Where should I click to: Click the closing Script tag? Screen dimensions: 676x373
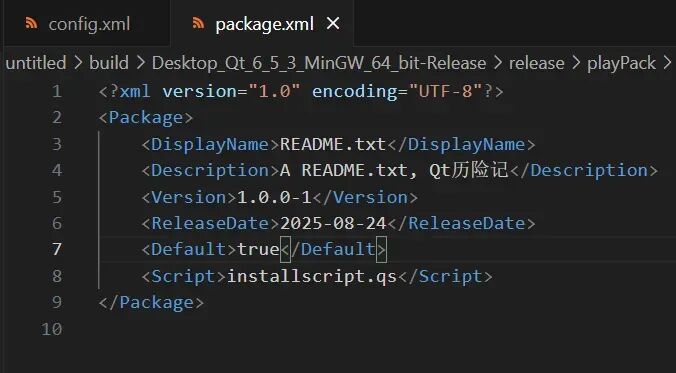point(445,276)
